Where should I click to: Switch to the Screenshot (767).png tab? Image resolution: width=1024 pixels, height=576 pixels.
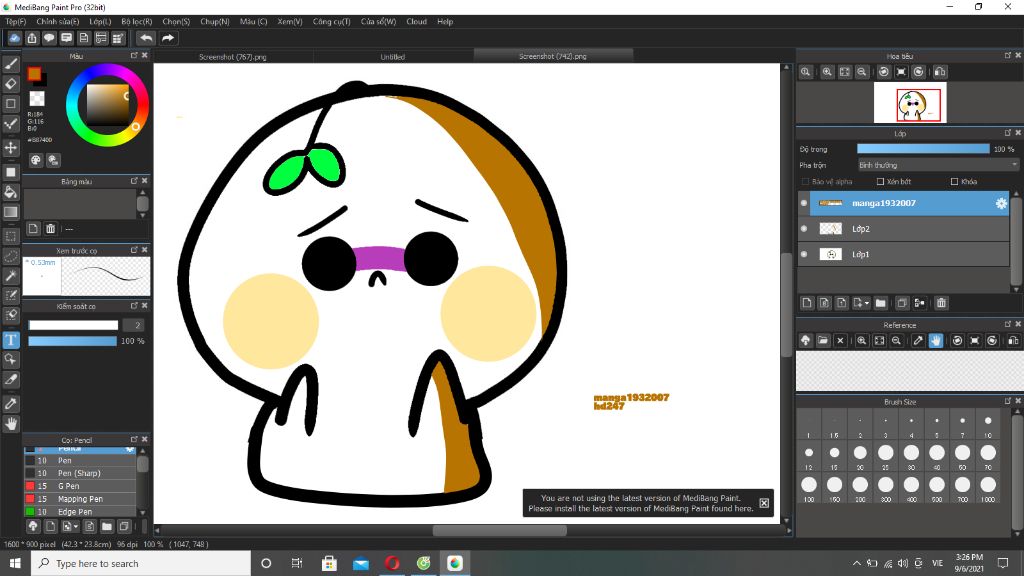click(233, 57)
